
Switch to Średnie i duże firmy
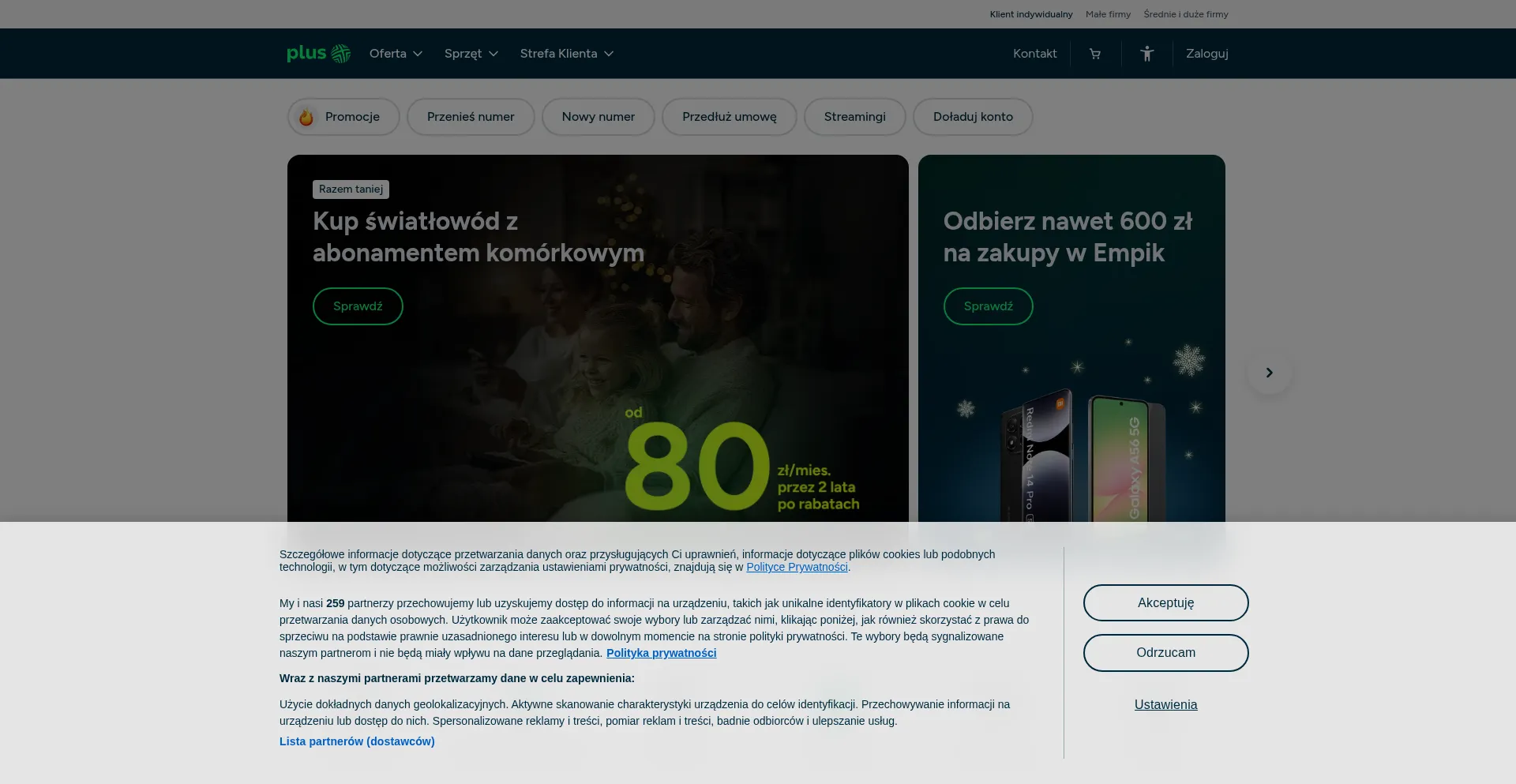point(1185,14)
